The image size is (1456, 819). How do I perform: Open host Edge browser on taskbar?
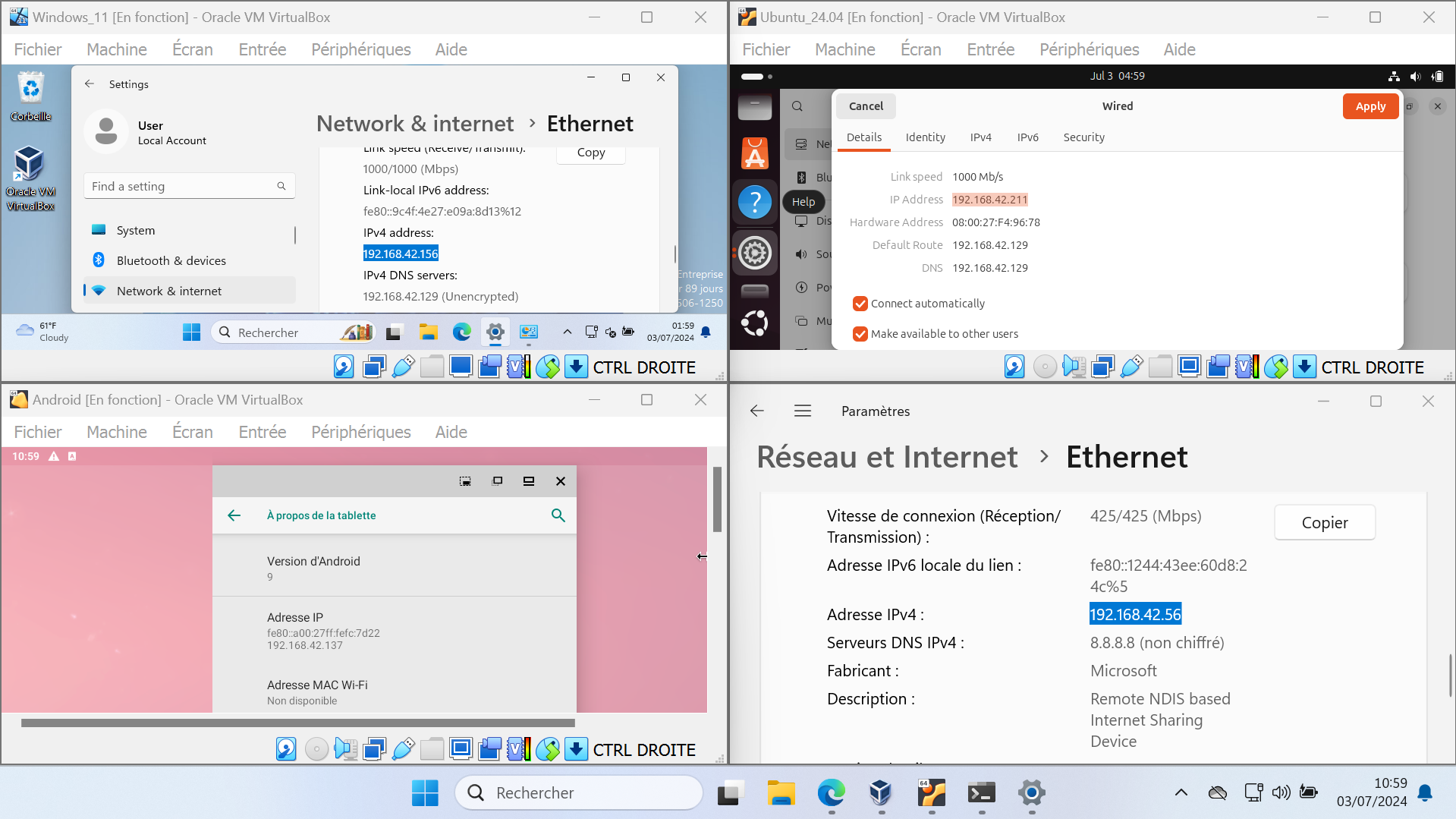tap(831, 793)
